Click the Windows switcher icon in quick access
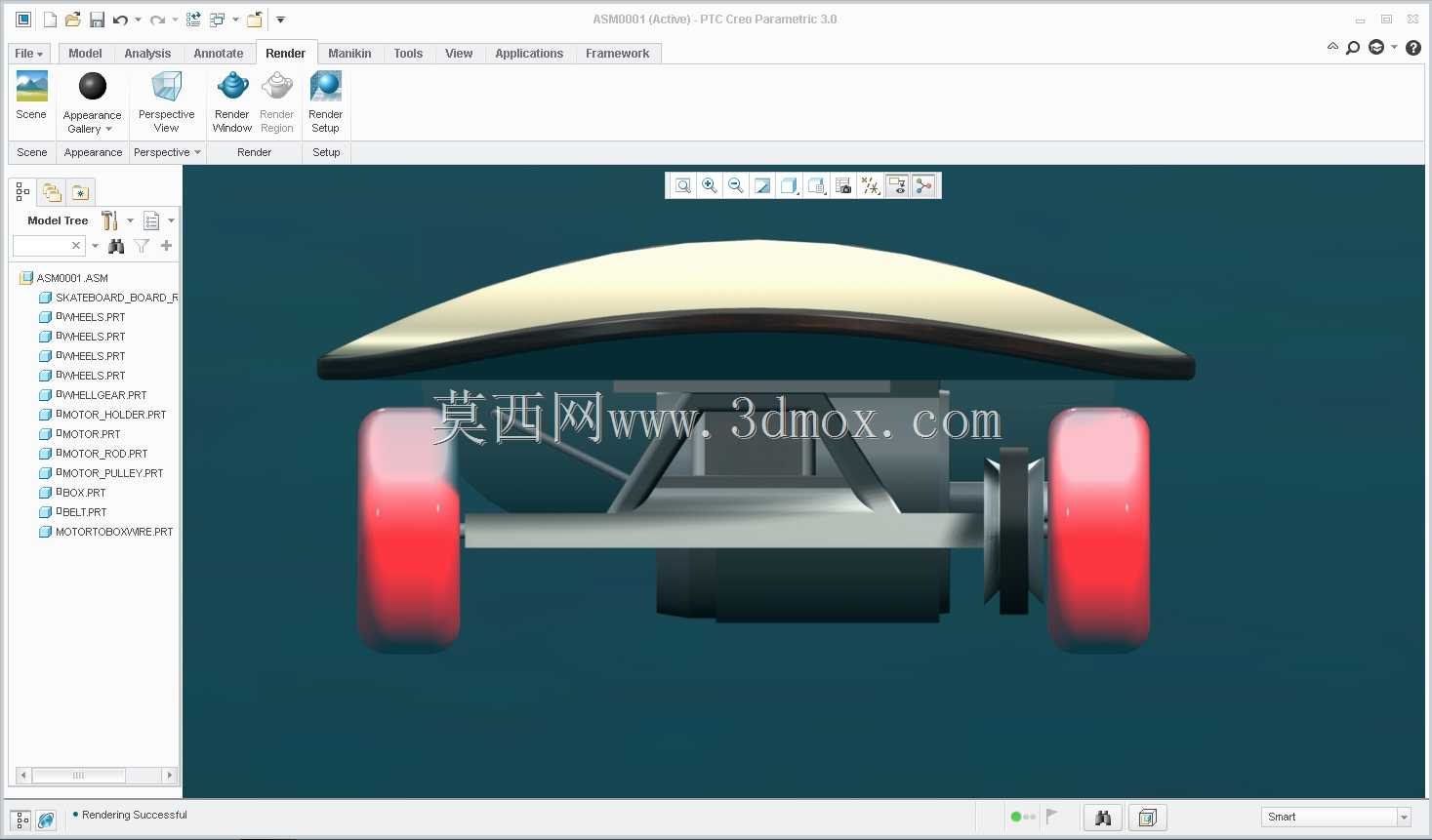Viewport: 1432px width, 840px height. click(217, 20)
